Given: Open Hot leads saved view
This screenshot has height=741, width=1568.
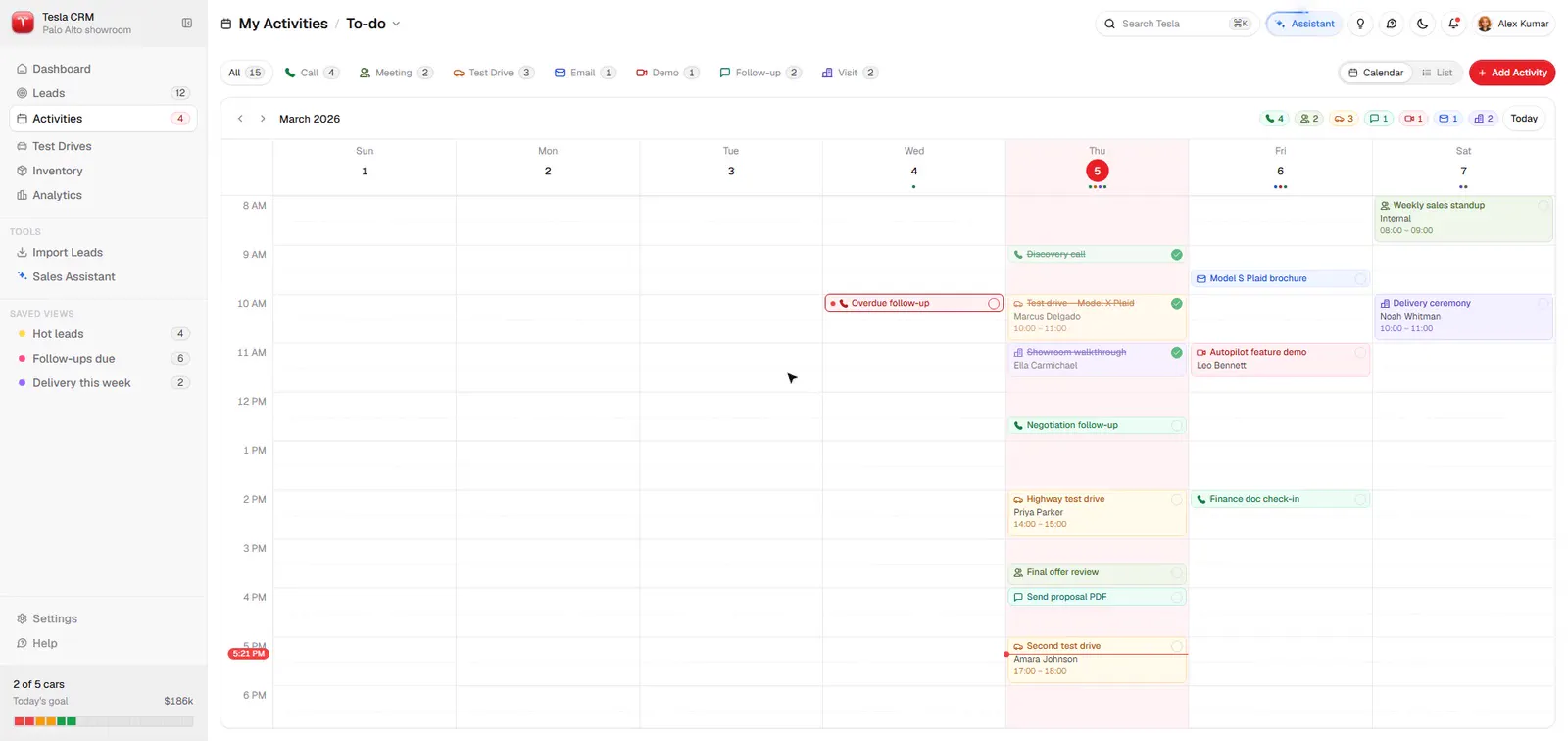Looking at the screenshot, I should tap(103, 334).
